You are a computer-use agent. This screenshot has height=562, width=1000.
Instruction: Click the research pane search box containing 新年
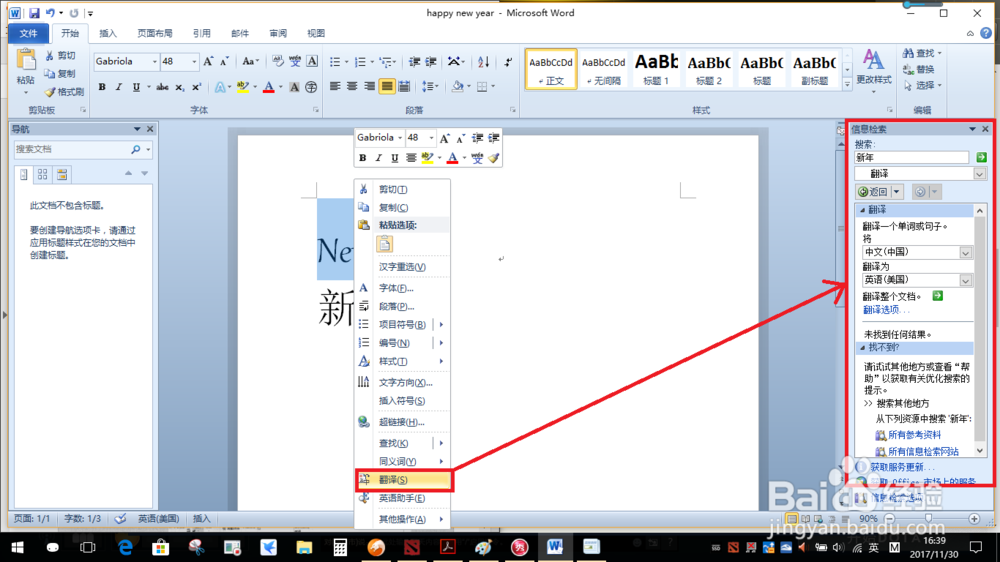click(912, 157)
